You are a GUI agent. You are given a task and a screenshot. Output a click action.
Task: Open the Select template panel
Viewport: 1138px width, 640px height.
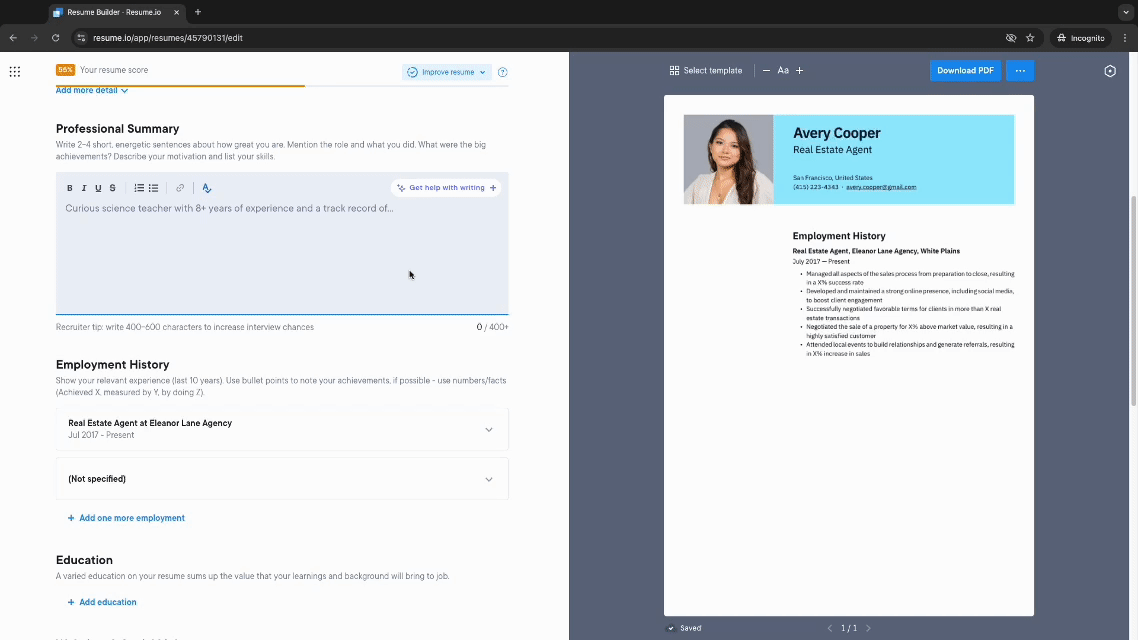click(706, 70)
